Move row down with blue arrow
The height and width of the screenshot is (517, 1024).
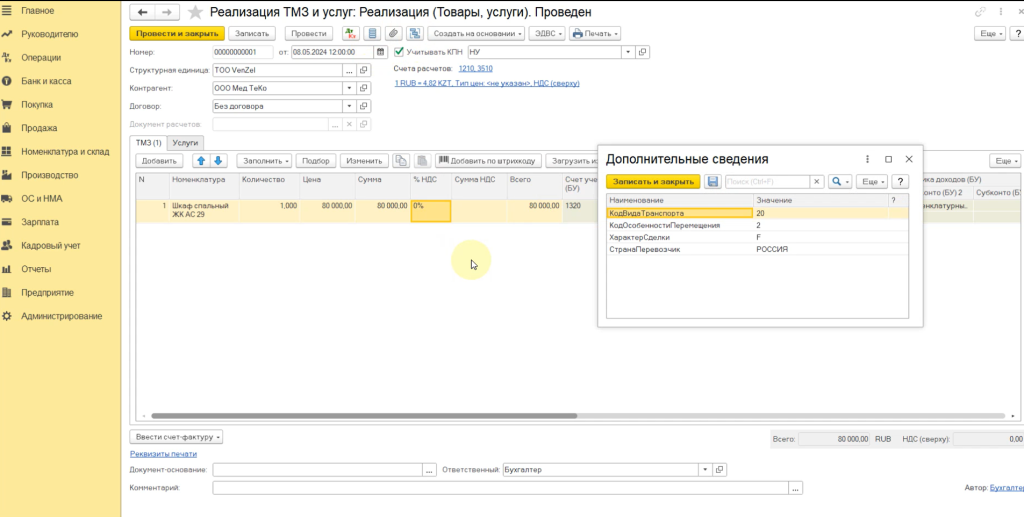(218, 160)
